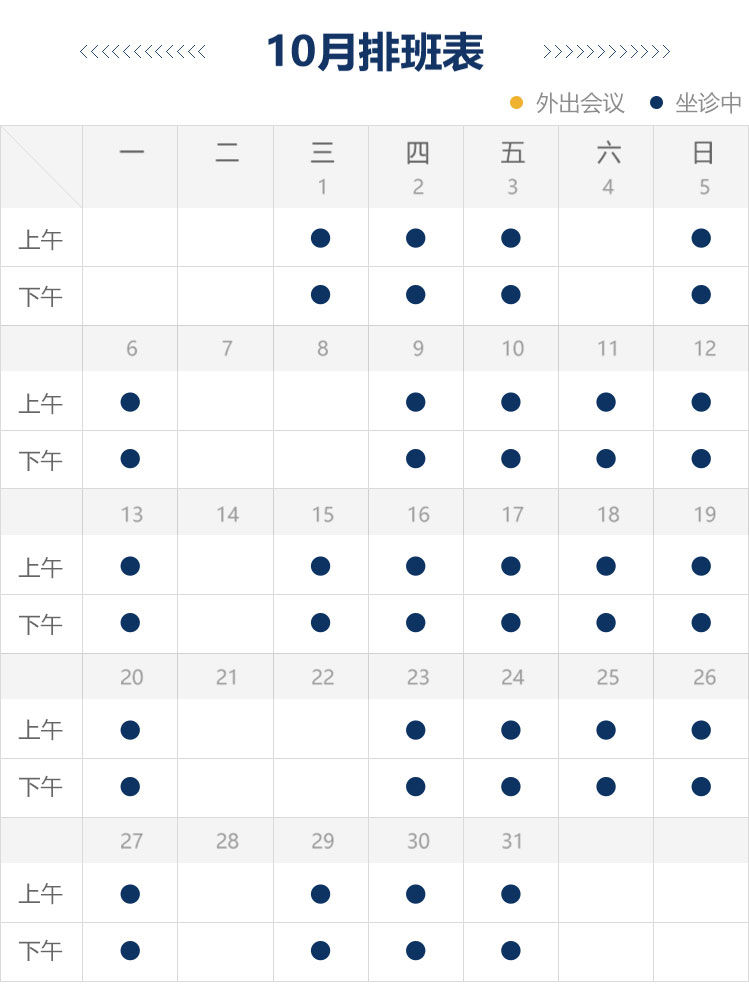Click the yellow 外出会议 legend dot
Screen dimensions: 749x1000
pyautogui.click(x=516, y=102)
